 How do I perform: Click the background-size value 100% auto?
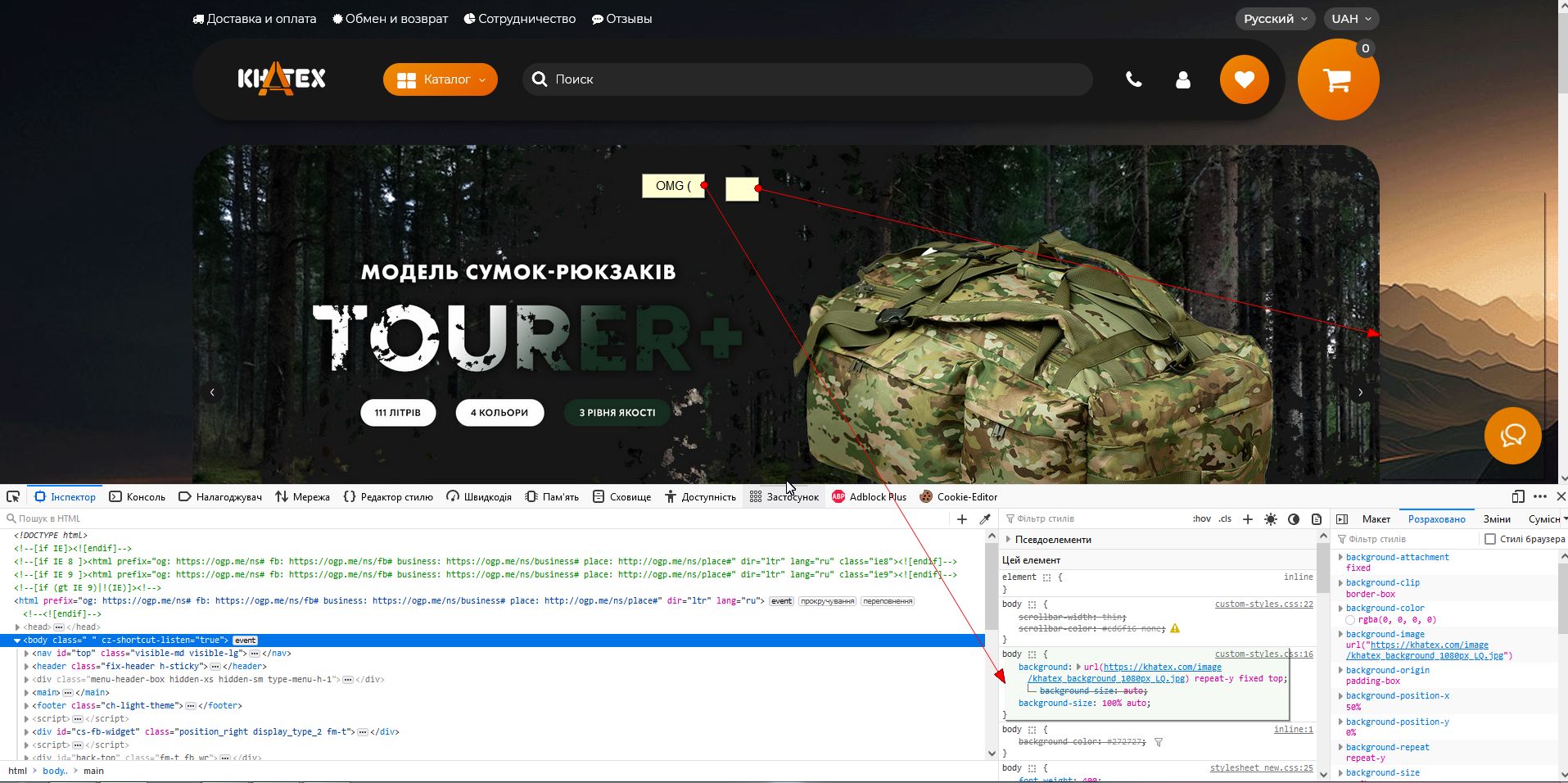pyautogui.click(x=1123, y=703)
